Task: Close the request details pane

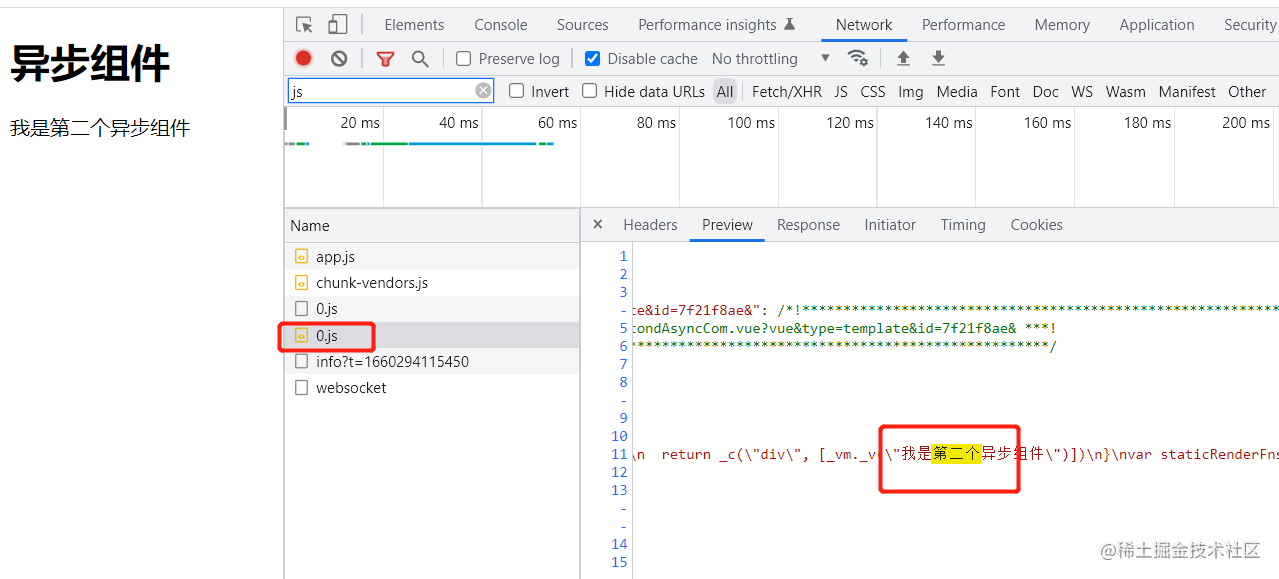Action: [598, 225]
